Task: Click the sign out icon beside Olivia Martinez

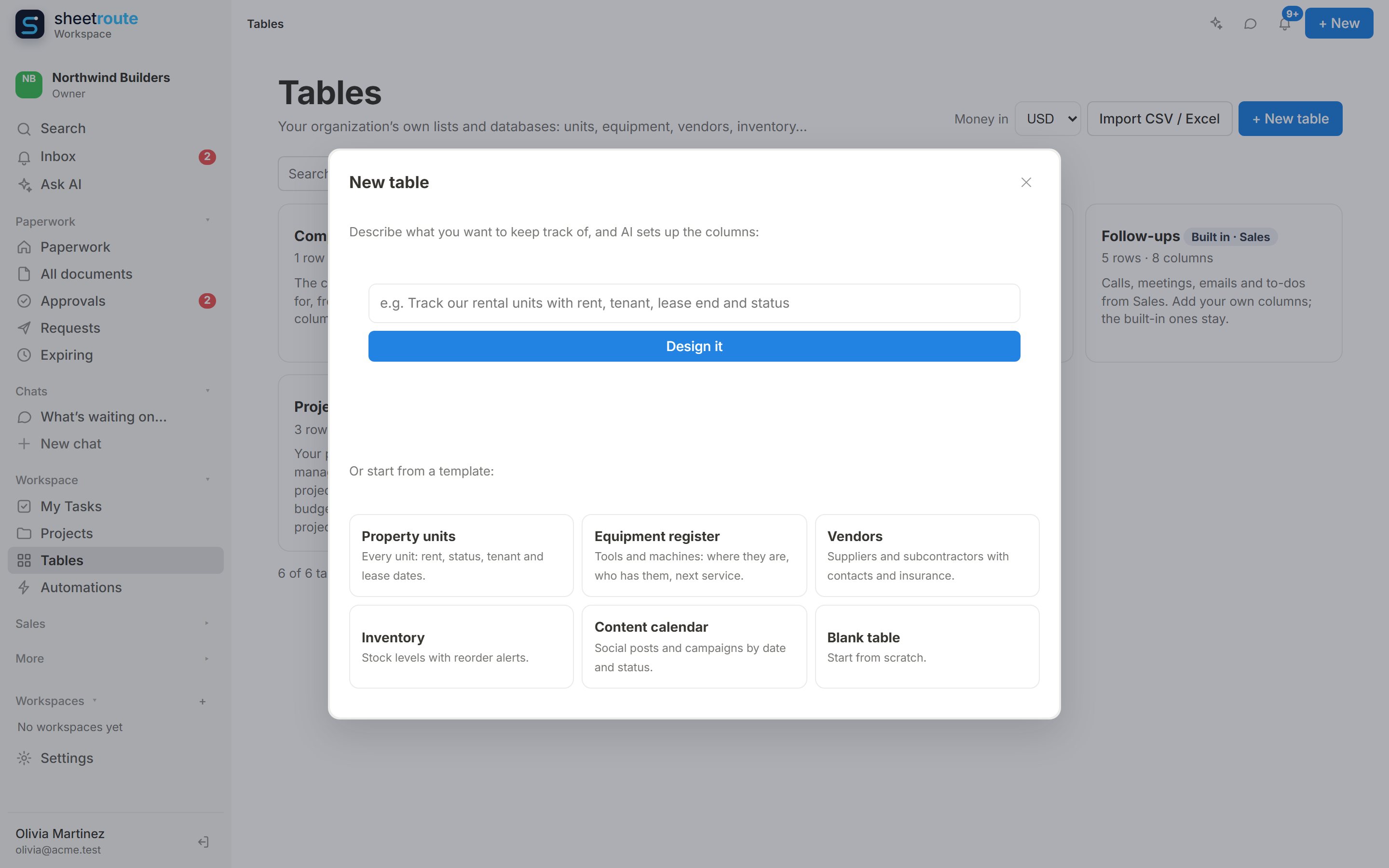Action: (203, 841)
